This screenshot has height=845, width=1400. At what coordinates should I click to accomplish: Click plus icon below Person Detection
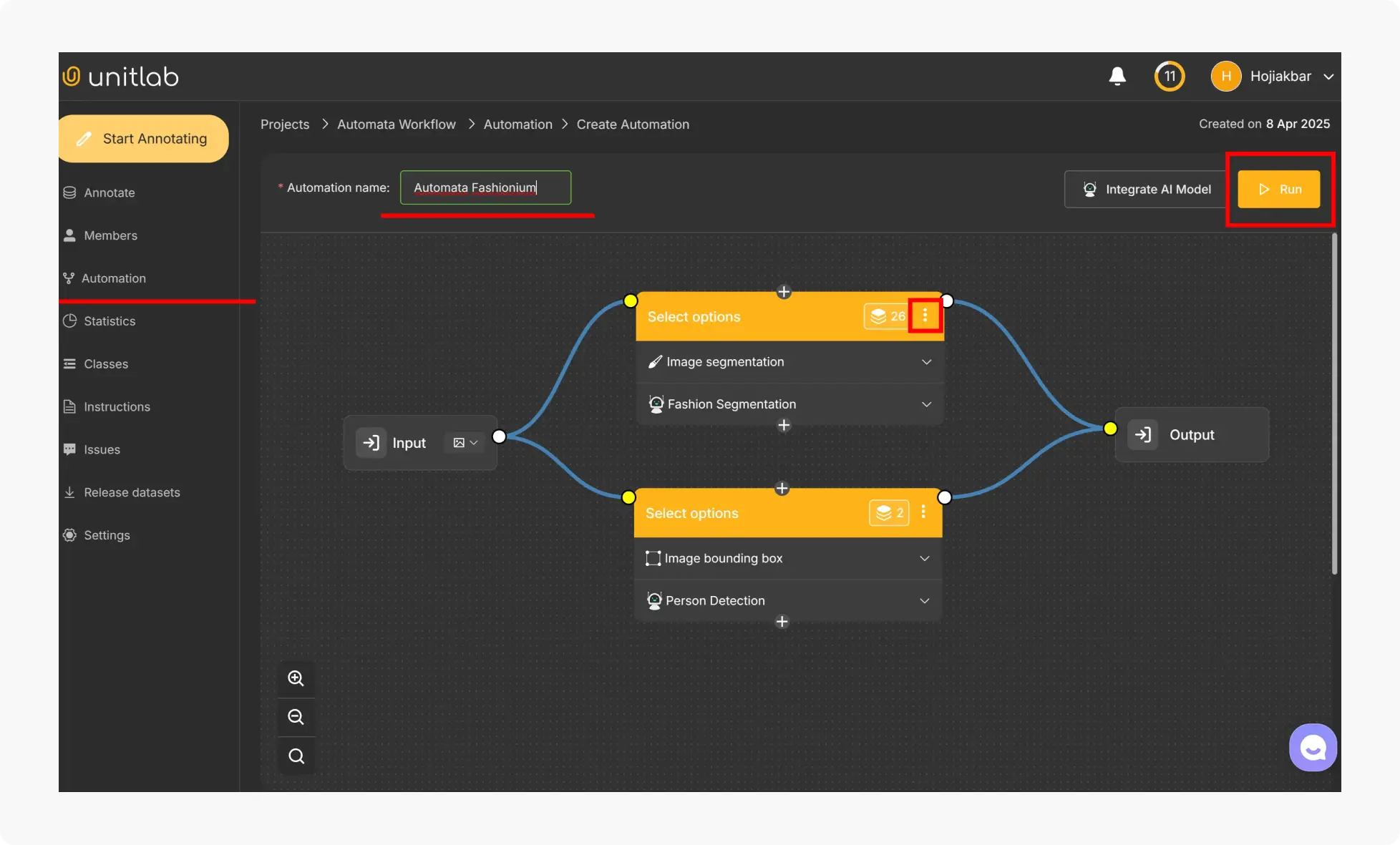point(782,622)
